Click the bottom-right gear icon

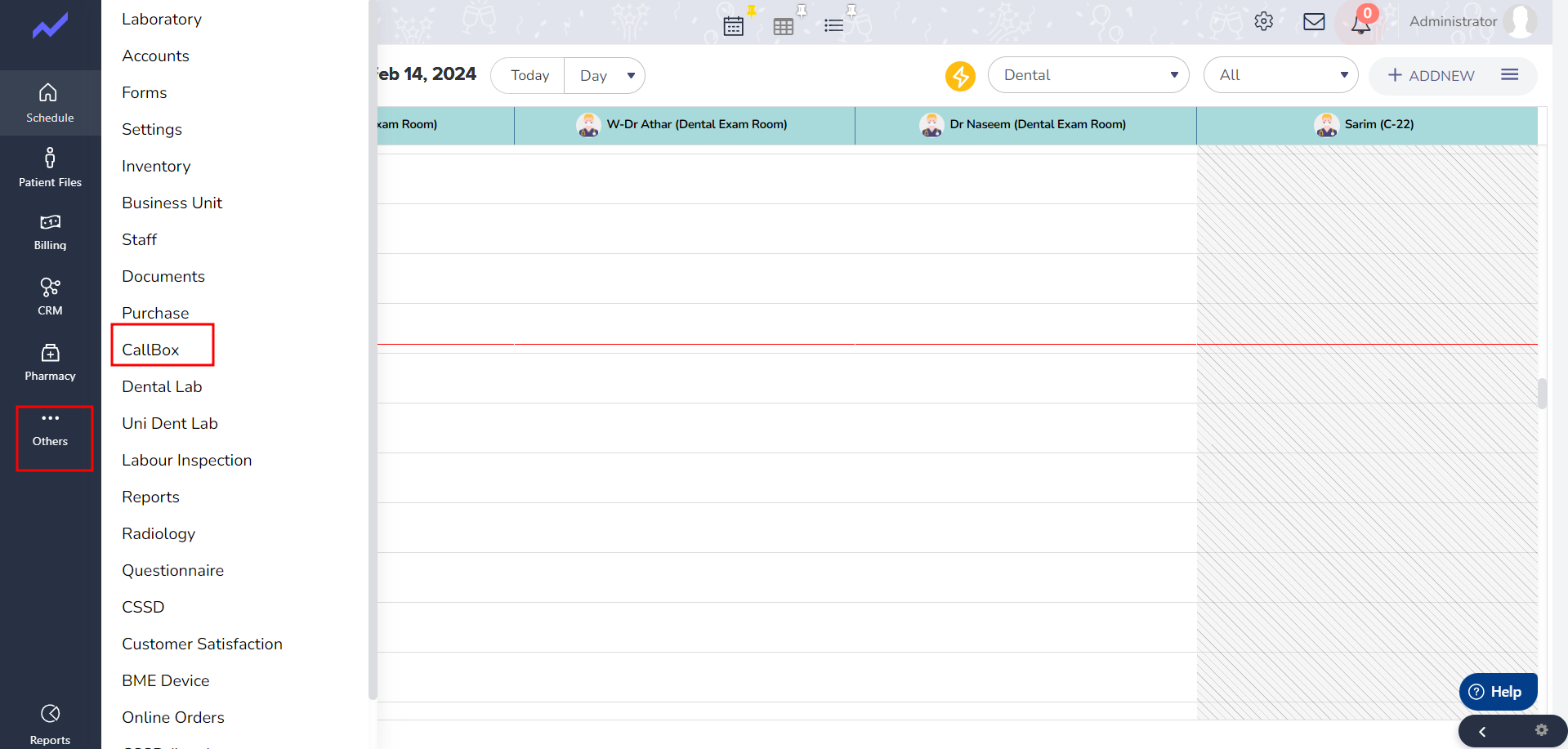[1541, 730]
